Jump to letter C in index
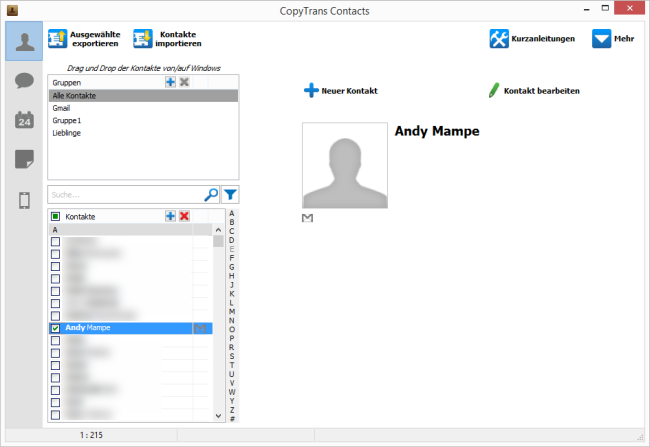 point(232,231)
